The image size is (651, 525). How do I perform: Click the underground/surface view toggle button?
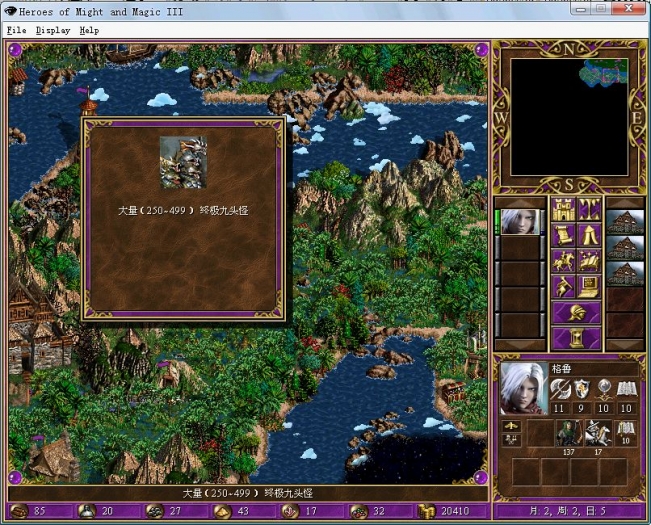[590, 210]
